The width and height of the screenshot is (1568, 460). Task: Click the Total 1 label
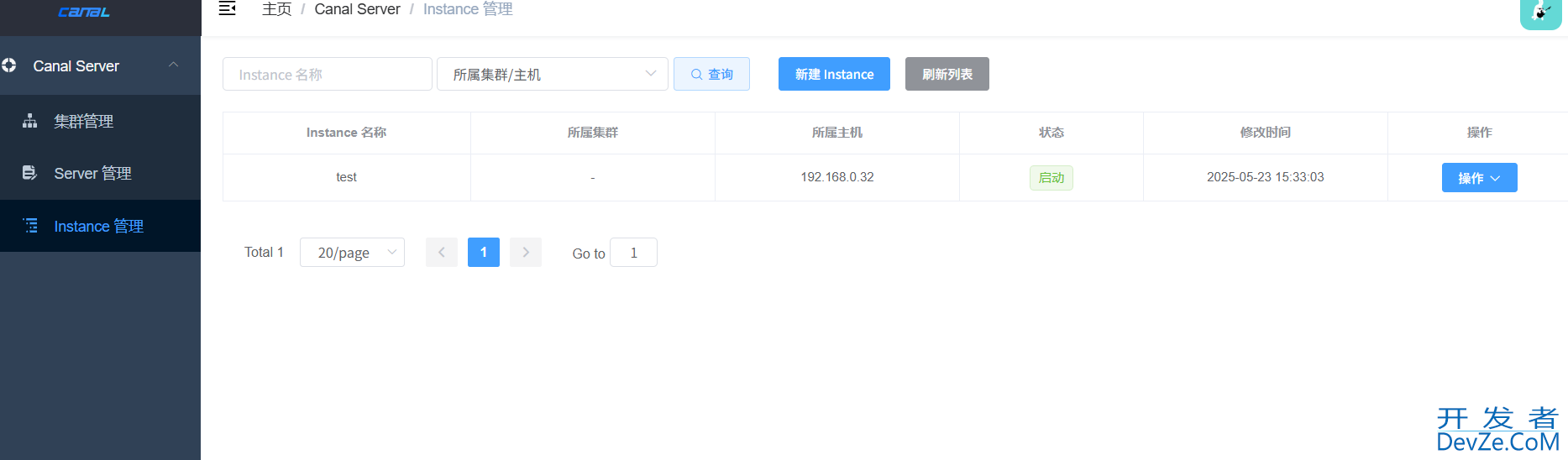[x=264, y=252]
